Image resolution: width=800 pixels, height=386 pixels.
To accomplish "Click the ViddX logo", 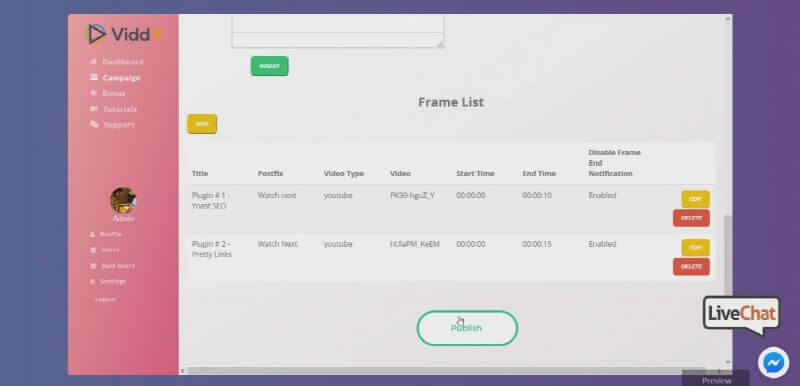I will pos(123,34).
